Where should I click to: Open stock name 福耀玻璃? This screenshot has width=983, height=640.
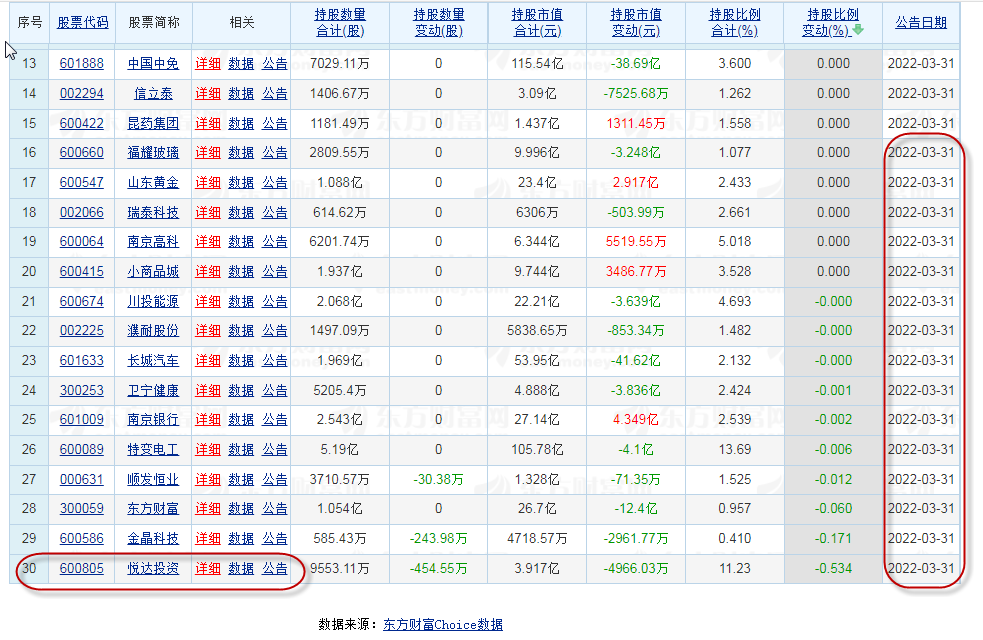click(x=153, y=153)
